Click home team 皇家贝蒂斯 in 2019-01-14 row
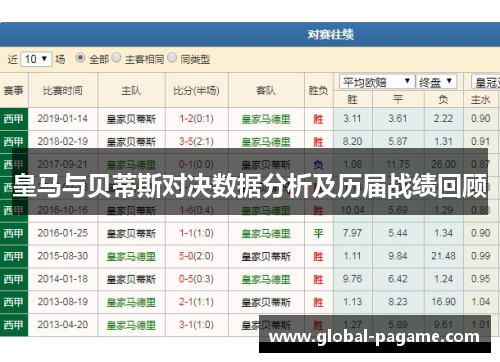The width and height of the screenshot is (500, 362). point(131,119)
